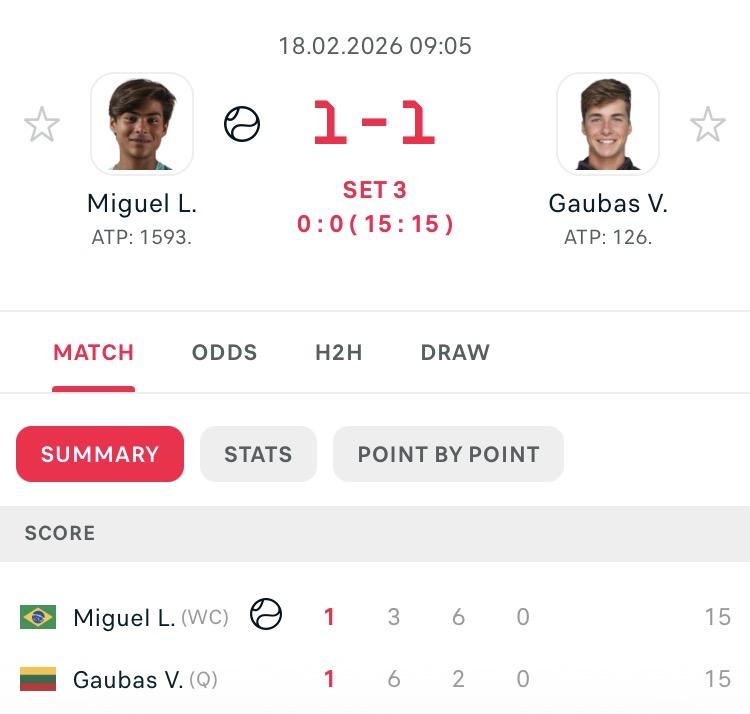Open the DRAW tab
The image size is (750, 714).
455,353
